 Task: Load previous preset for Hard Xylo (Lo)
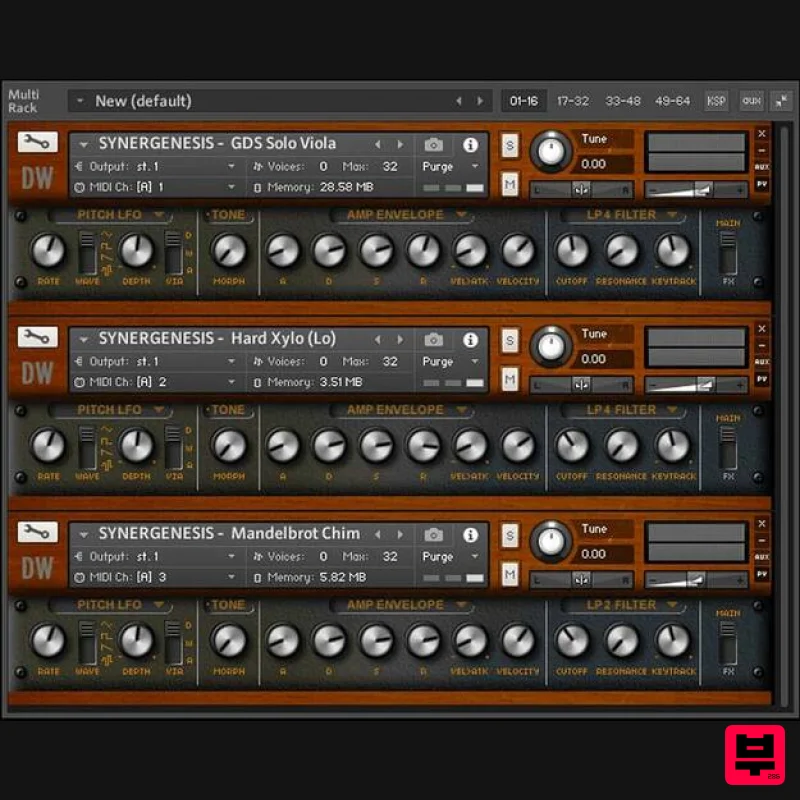pos(378,340)
